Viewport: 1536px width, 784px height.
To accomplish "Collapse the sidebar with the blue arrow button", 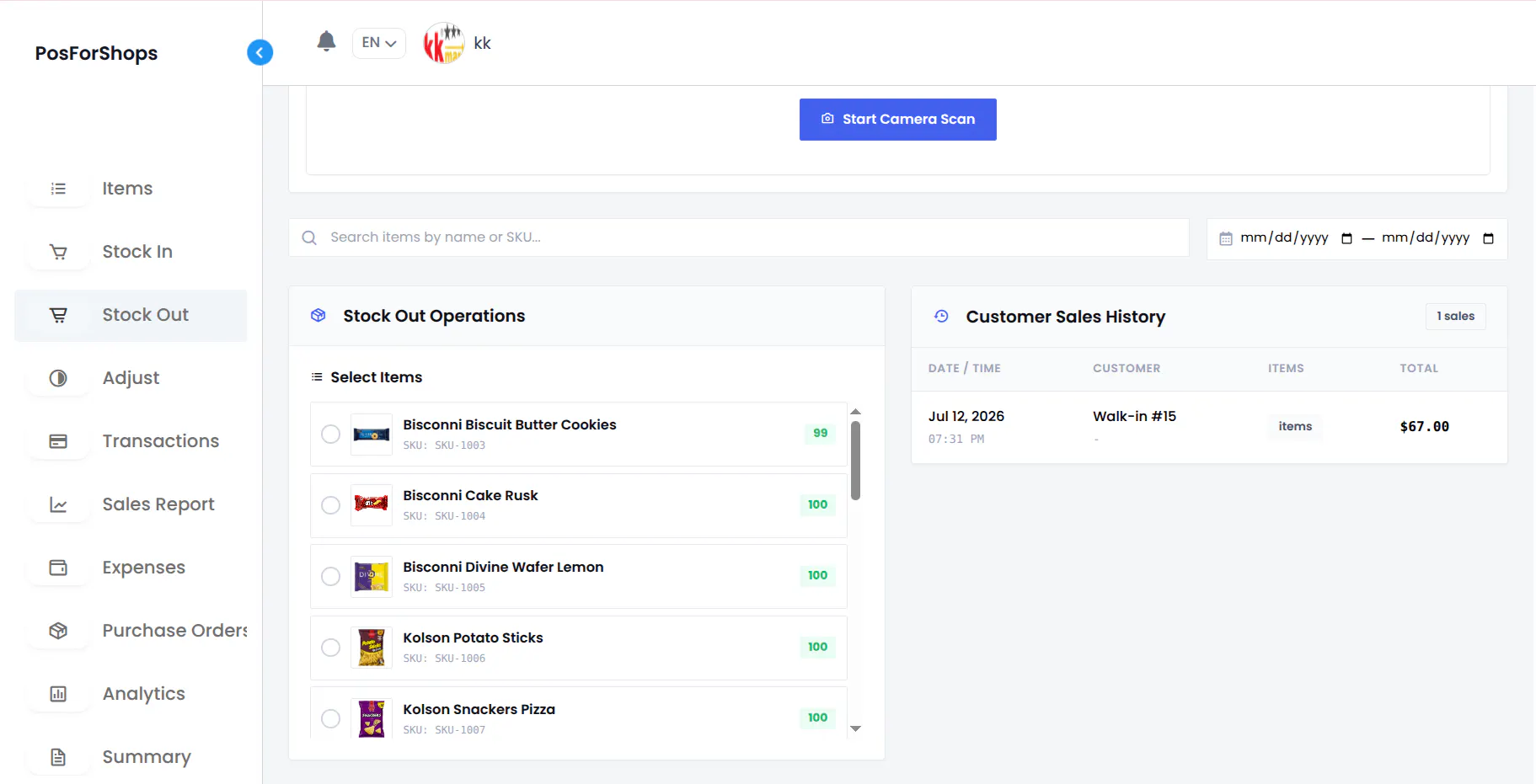I will (260, 52).
